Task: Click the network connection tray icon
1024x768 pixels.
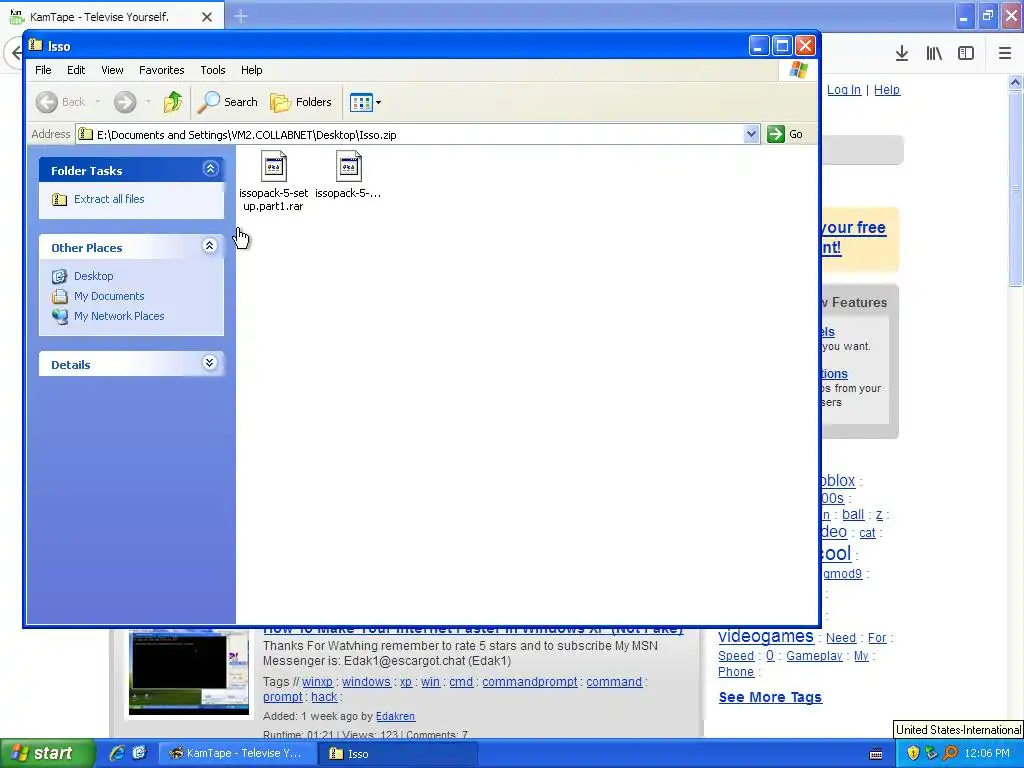Action: [931, 753]
